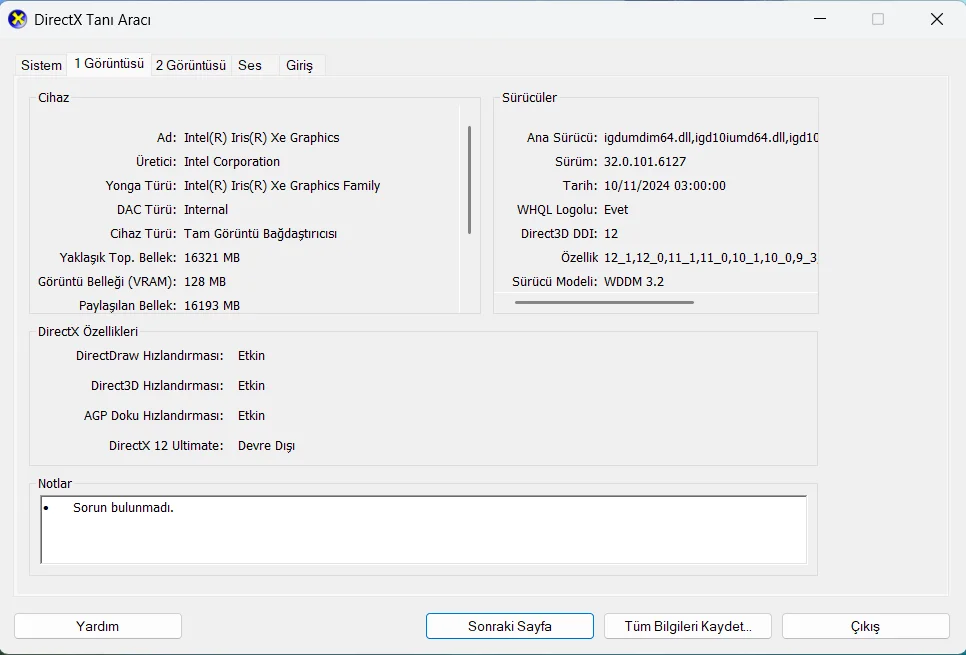Switch to the Ses tab
Image resolution: width=966 pixels, height=655 pixels.
[x=250, y=65]
